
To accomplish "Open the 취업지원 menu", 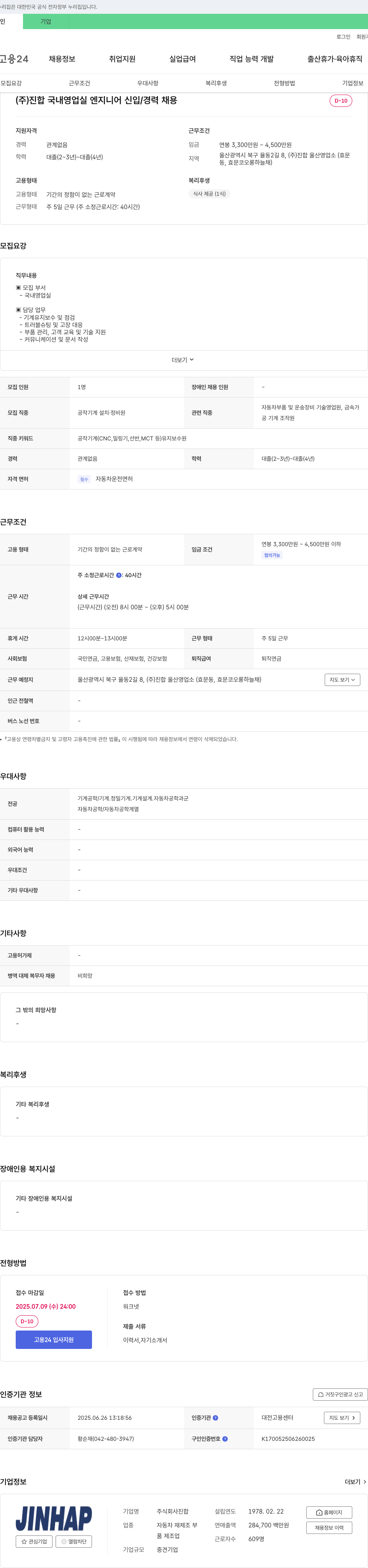I will (x=122, y=59).
